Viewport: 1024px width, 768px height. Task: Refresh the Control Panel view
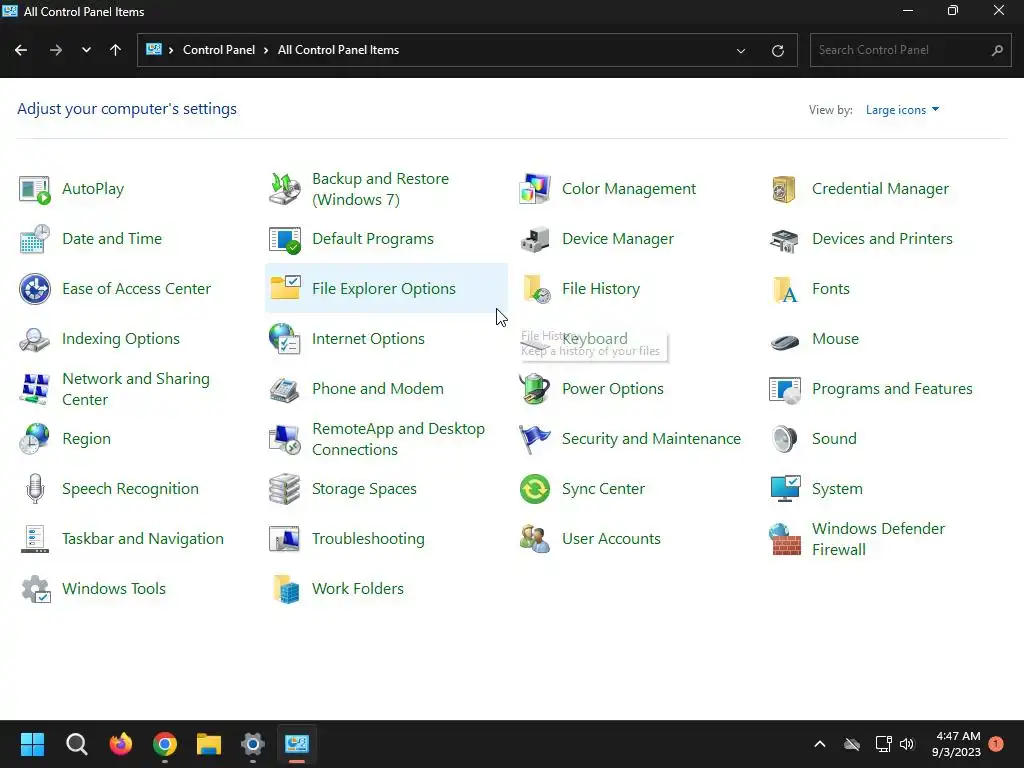point(777,50)
